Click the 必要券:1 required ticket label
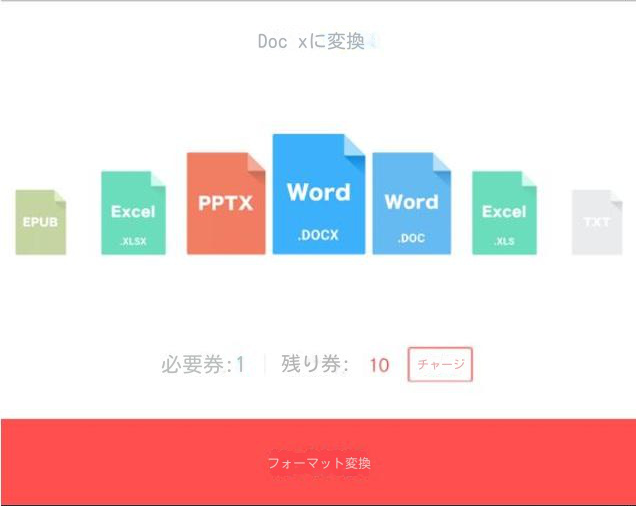636x506 pixels. pyautogui.click(x=203, y=365)
